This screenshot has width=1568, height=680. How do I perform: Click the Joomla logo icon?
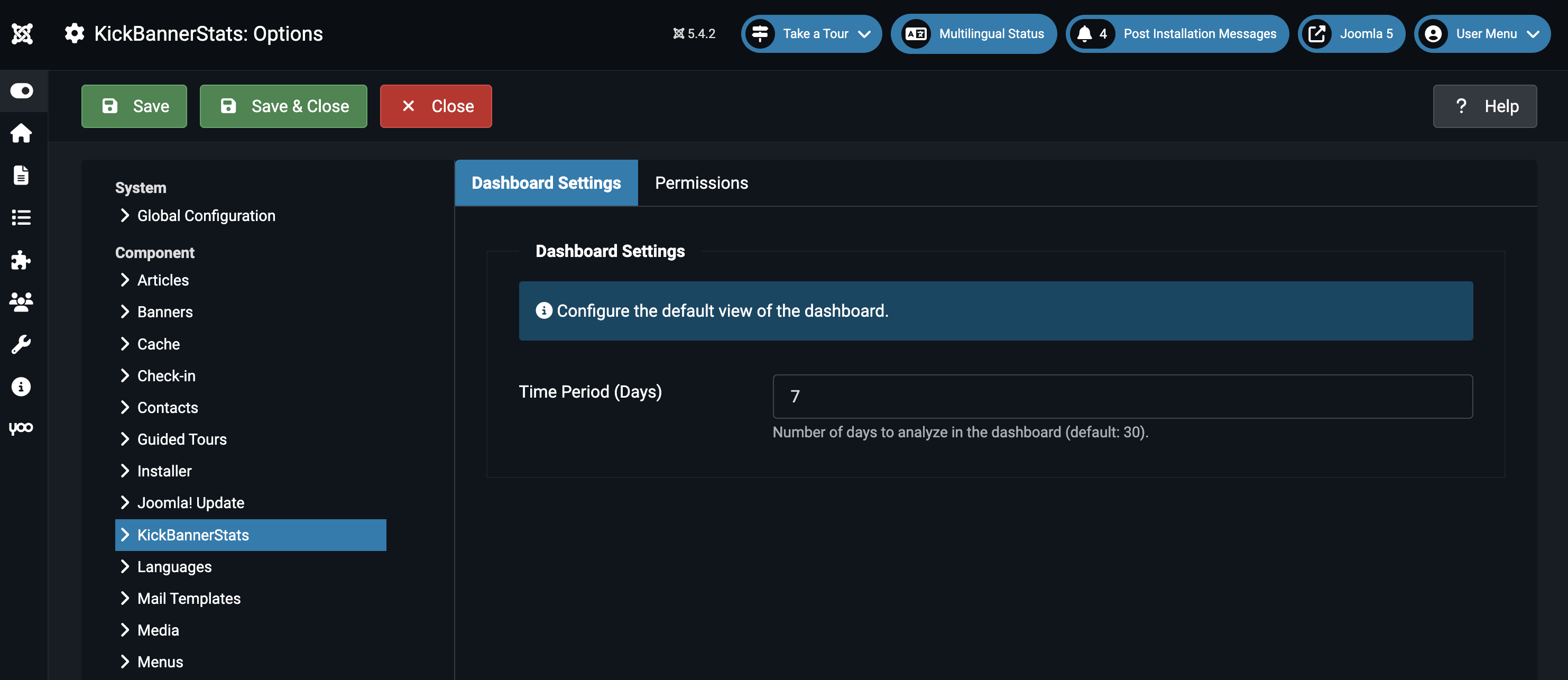pos(22,33)
